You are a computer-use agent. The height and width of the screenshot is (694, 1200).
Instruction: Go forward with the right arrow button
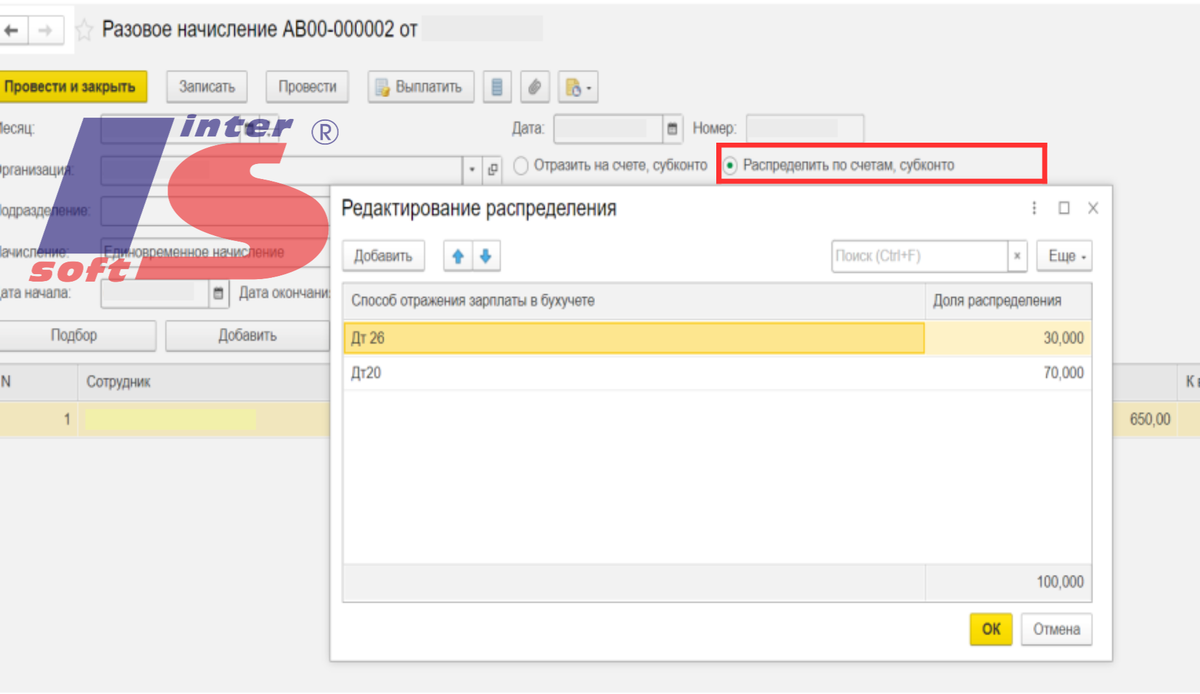[45, 30]
